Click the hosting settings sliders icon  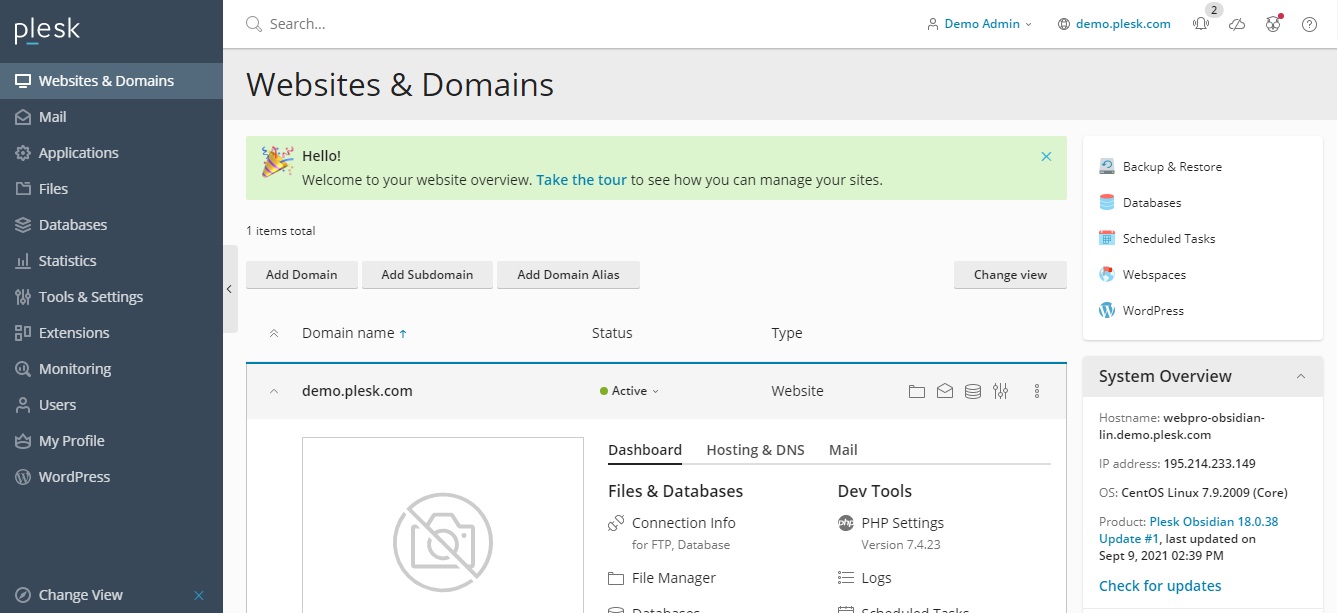[1000, 391]
